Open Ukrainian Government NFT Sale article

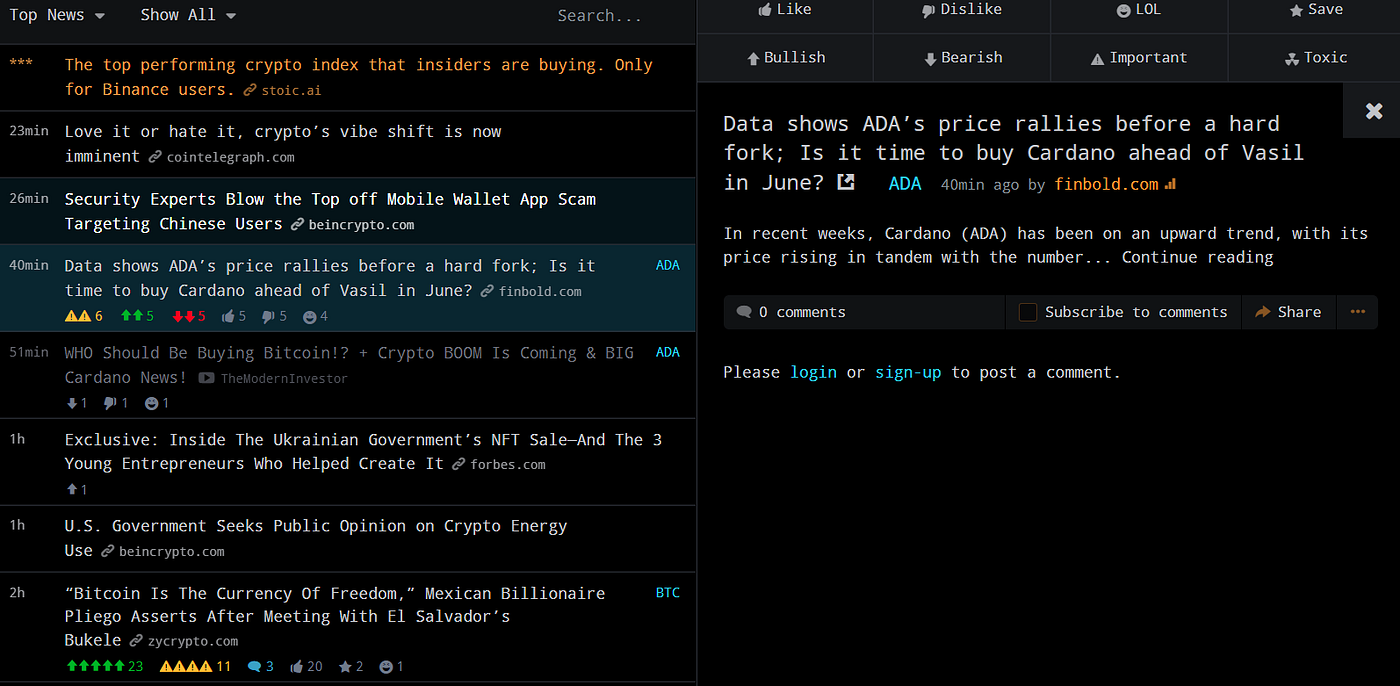363,452
